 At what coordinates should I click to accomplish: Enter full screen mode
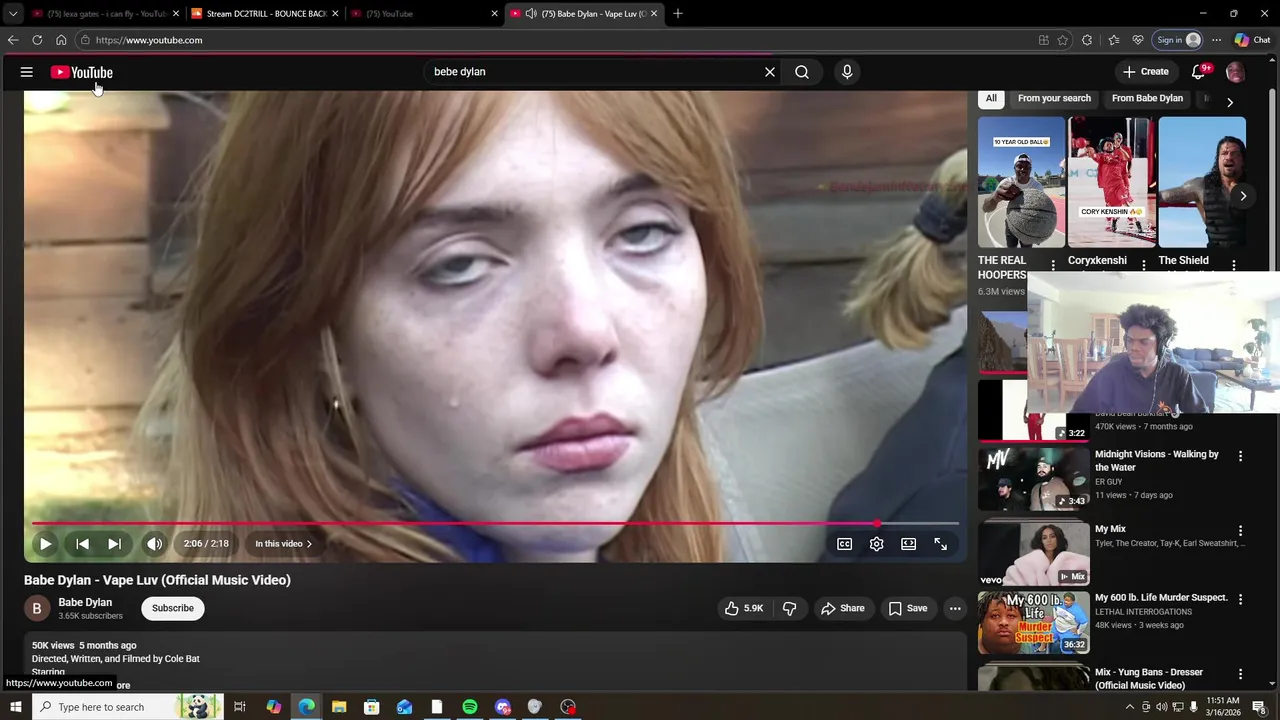tap(940, 544)
